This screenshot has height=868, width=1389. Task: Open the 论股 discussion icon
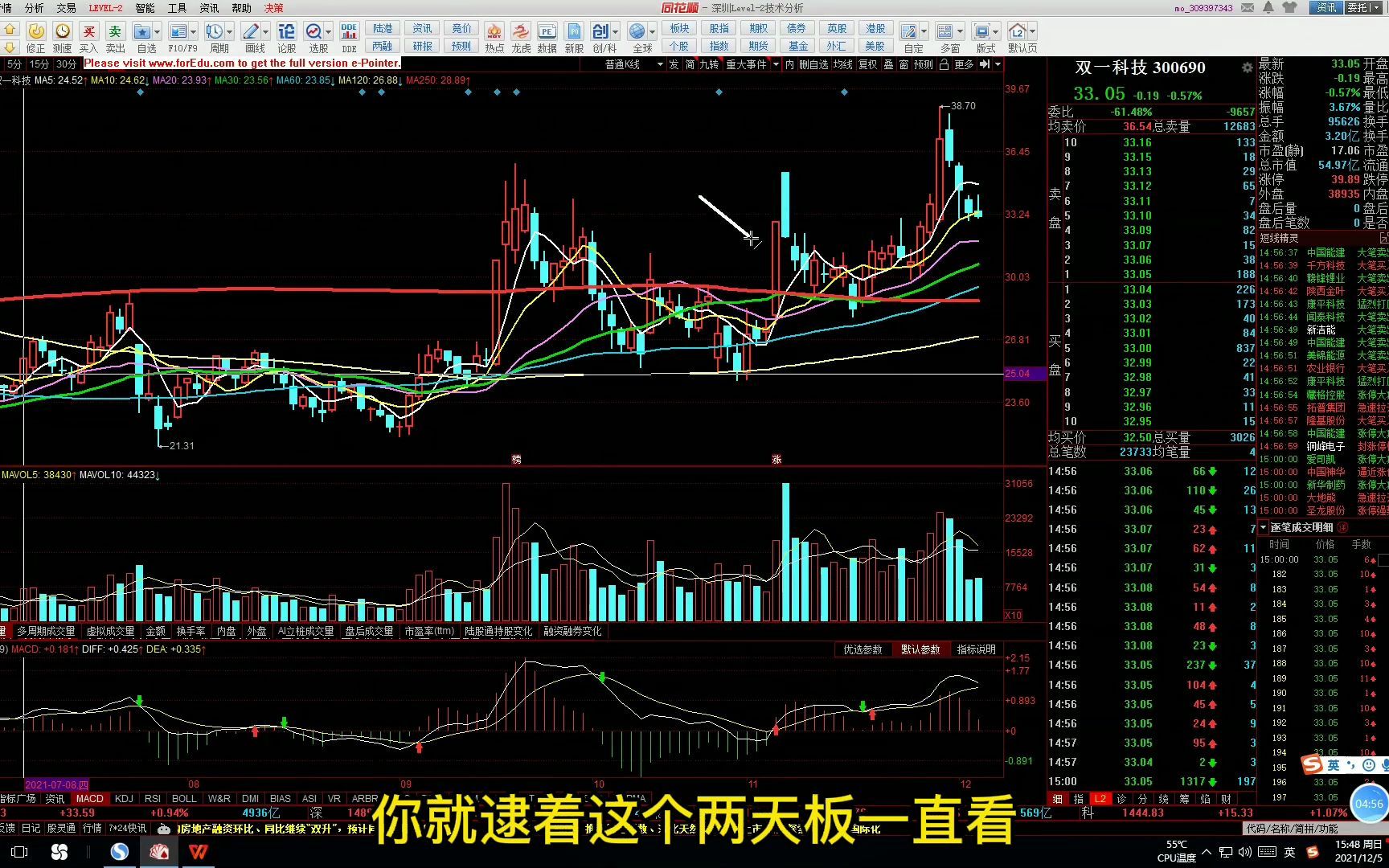click(287, 31)
